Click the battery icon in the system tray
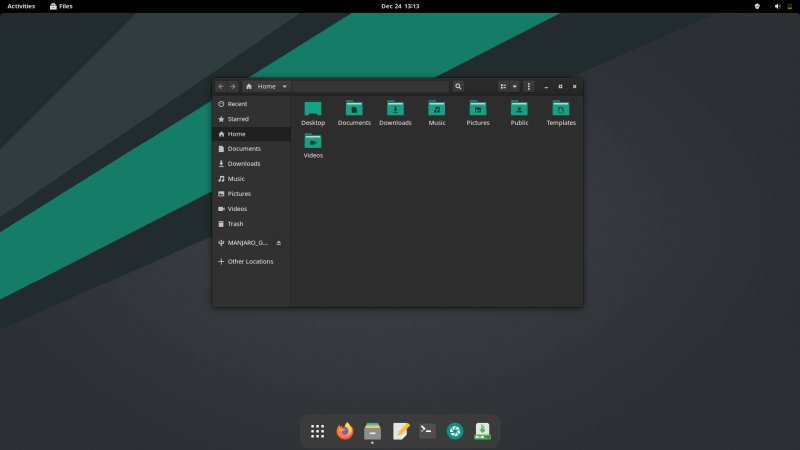 pos(789,6)
